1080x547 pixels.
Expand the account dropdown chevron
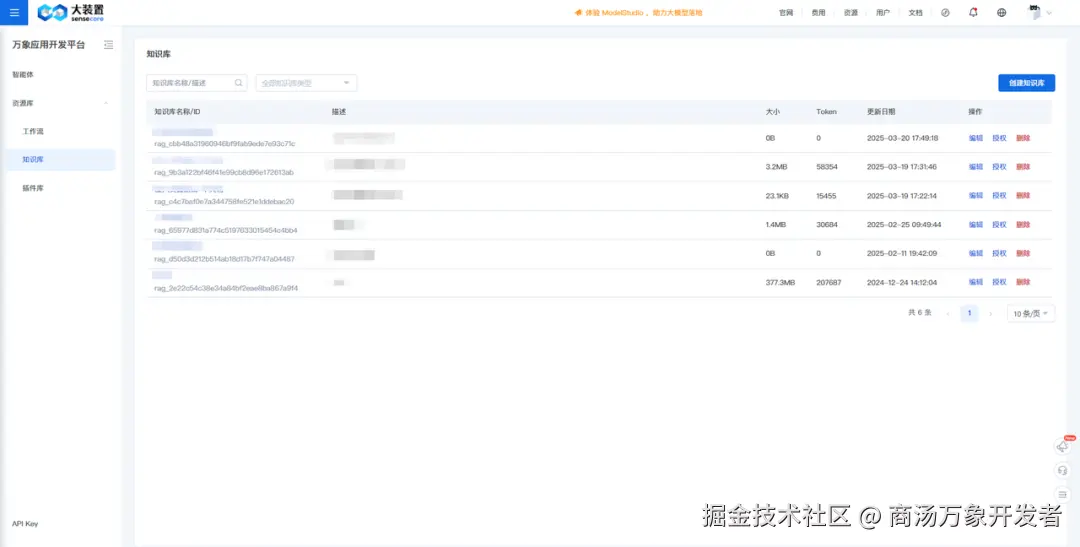[x=1049, y=12]
